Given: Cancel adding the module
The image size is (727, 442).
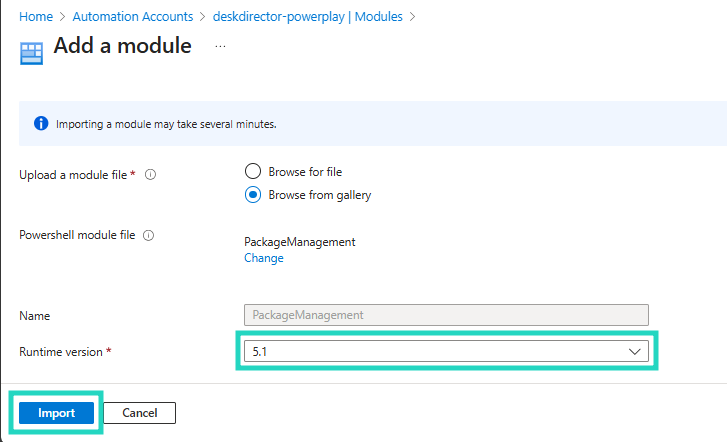Looking at the screenshot, I should [x=140, y=413].
